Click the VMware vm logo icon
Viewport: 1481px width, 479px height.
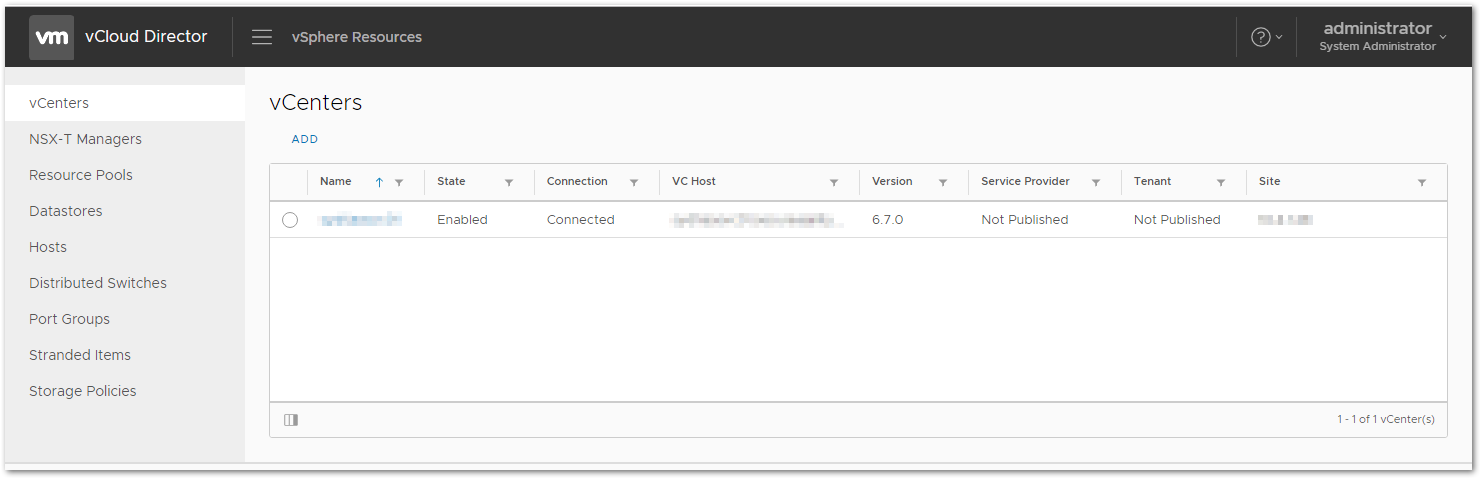click(x=51, y=37)
